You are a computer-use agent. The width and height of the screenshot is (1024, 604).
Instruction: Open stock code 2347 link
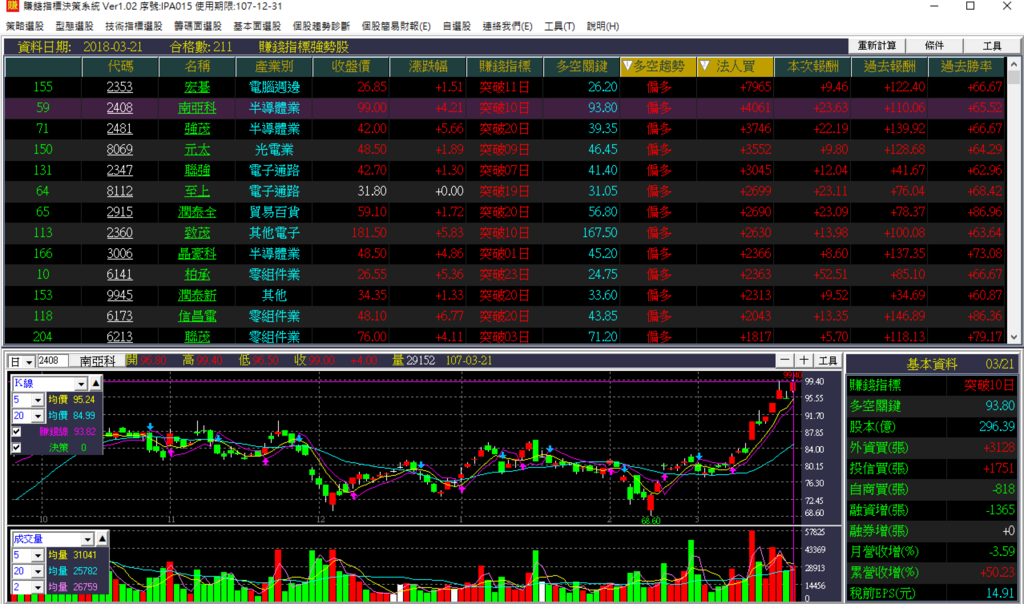(x=120, y=170)
